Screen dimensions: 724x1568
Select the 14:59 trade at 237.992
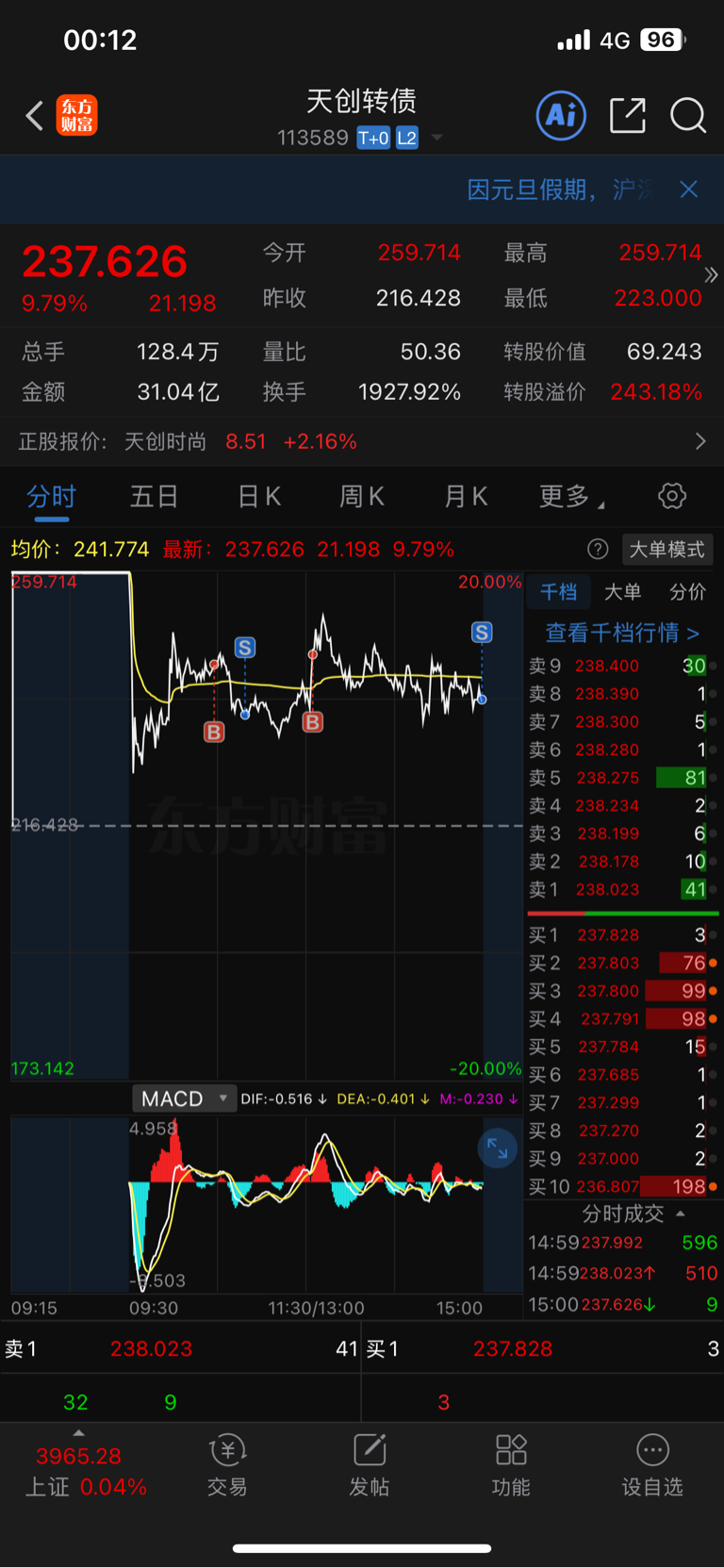click(x=622, y=1243)
